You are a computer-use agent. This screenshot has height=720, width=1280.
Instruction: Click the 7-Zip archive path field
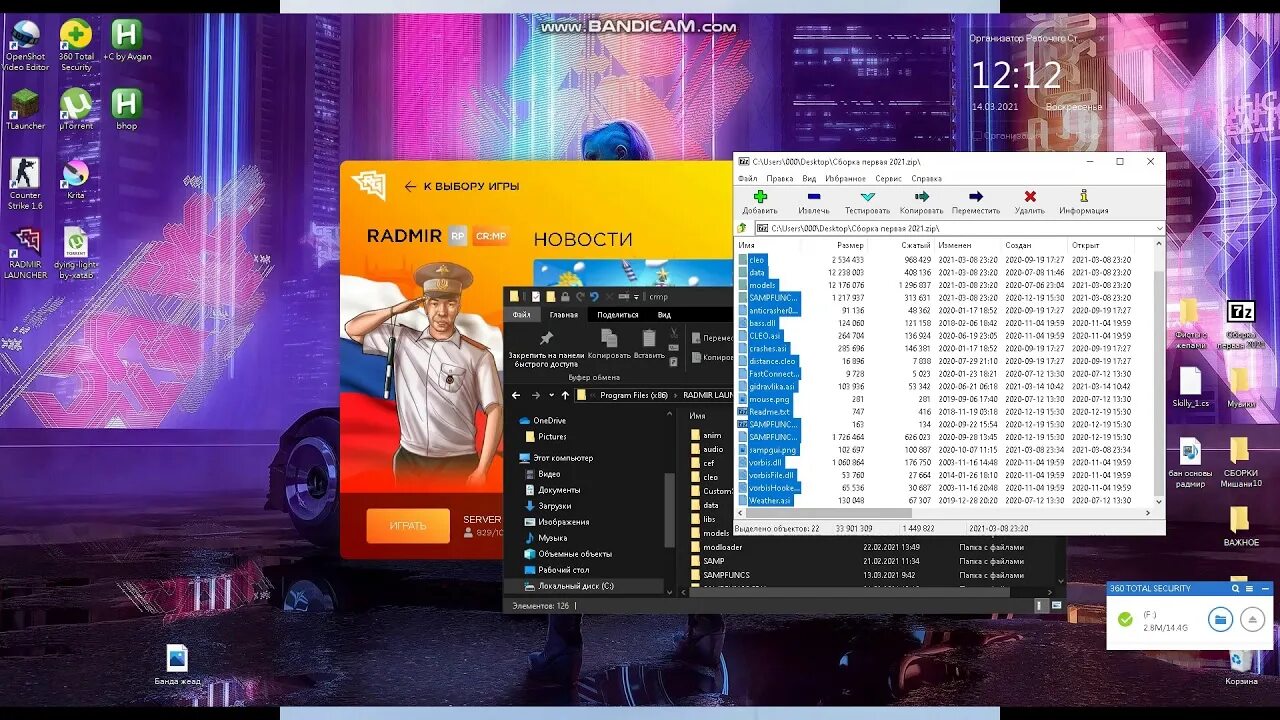(955, 228)
